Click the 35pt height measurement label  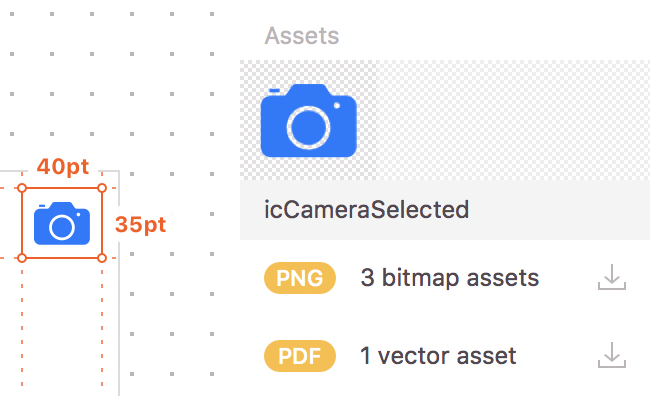[141, 224]
